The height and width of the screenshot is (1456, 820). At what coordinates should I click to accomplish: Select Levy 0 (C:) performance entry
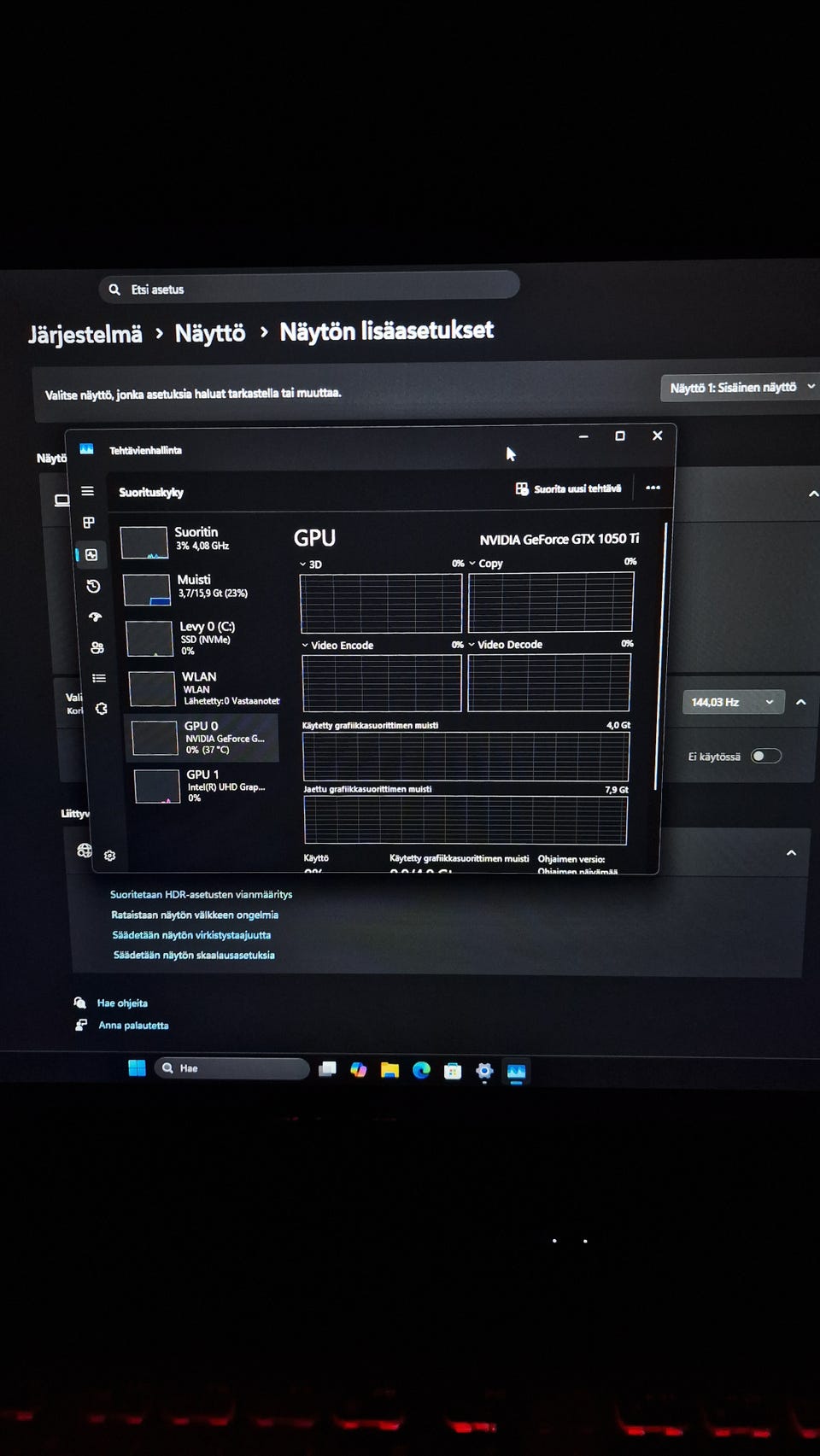point(203,638)
